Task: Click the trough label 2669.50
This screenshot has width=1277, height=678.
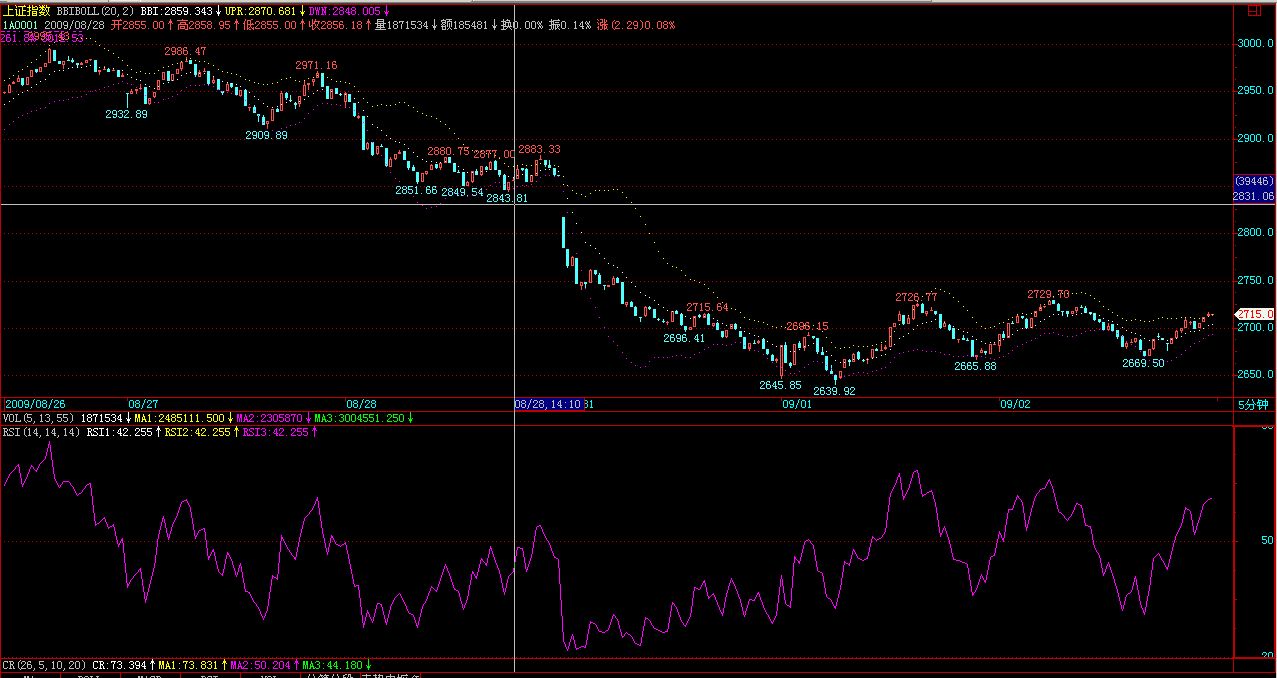Action: (1143, 363)
